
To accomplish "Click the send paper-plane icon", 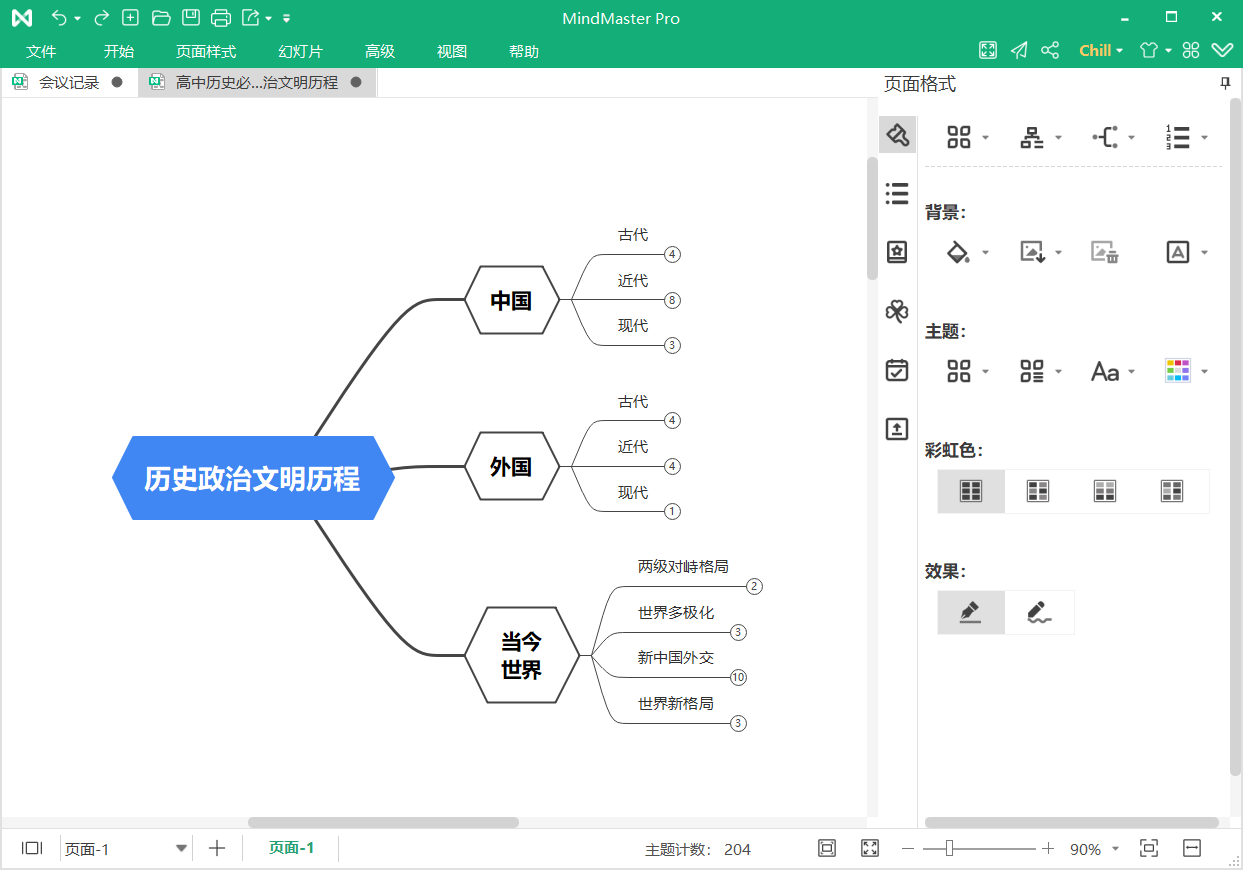I will tap(1019, 50).
